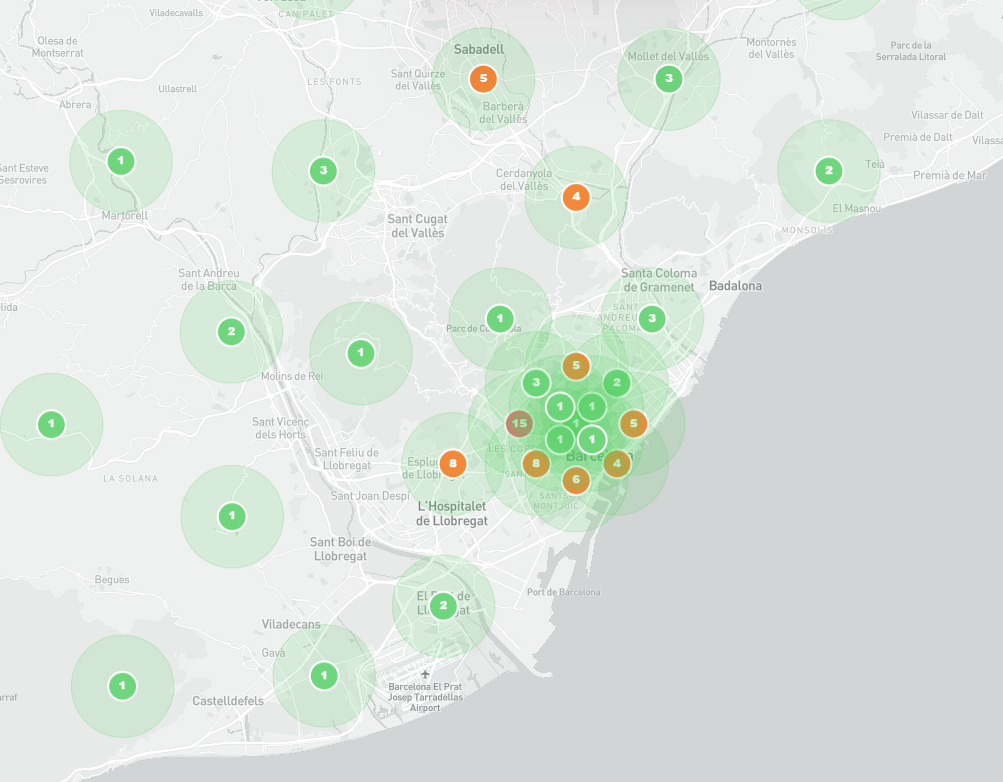1003x782 pixels.
Task: Click the Barcelona El Prat airport icon
Action: 426,674
